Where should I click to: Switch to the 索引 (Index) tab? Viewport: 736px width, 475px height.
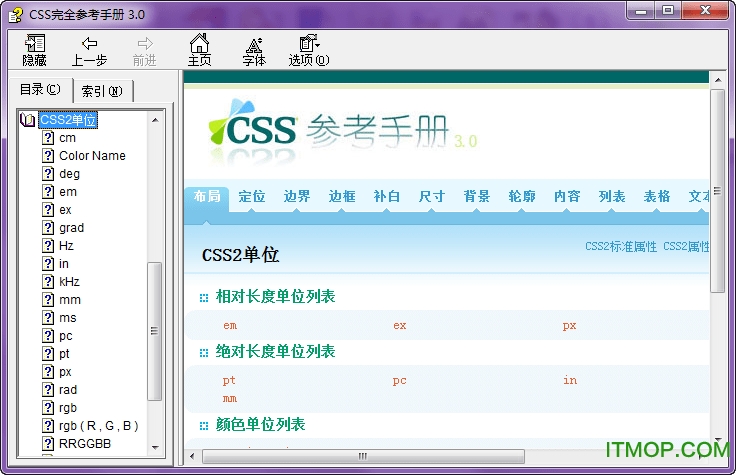103,91
